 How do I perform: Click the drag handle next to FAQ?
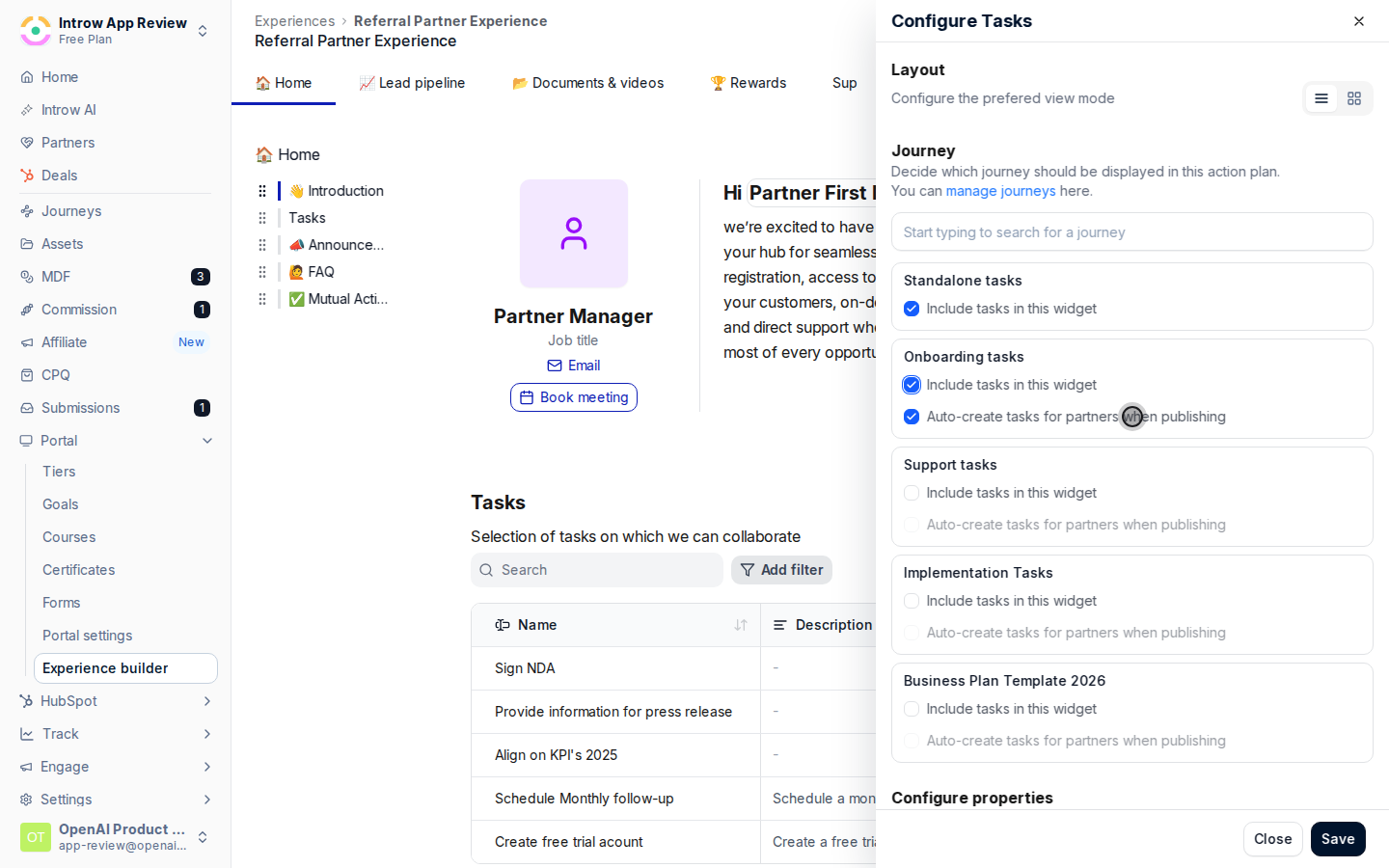point(262,272)
